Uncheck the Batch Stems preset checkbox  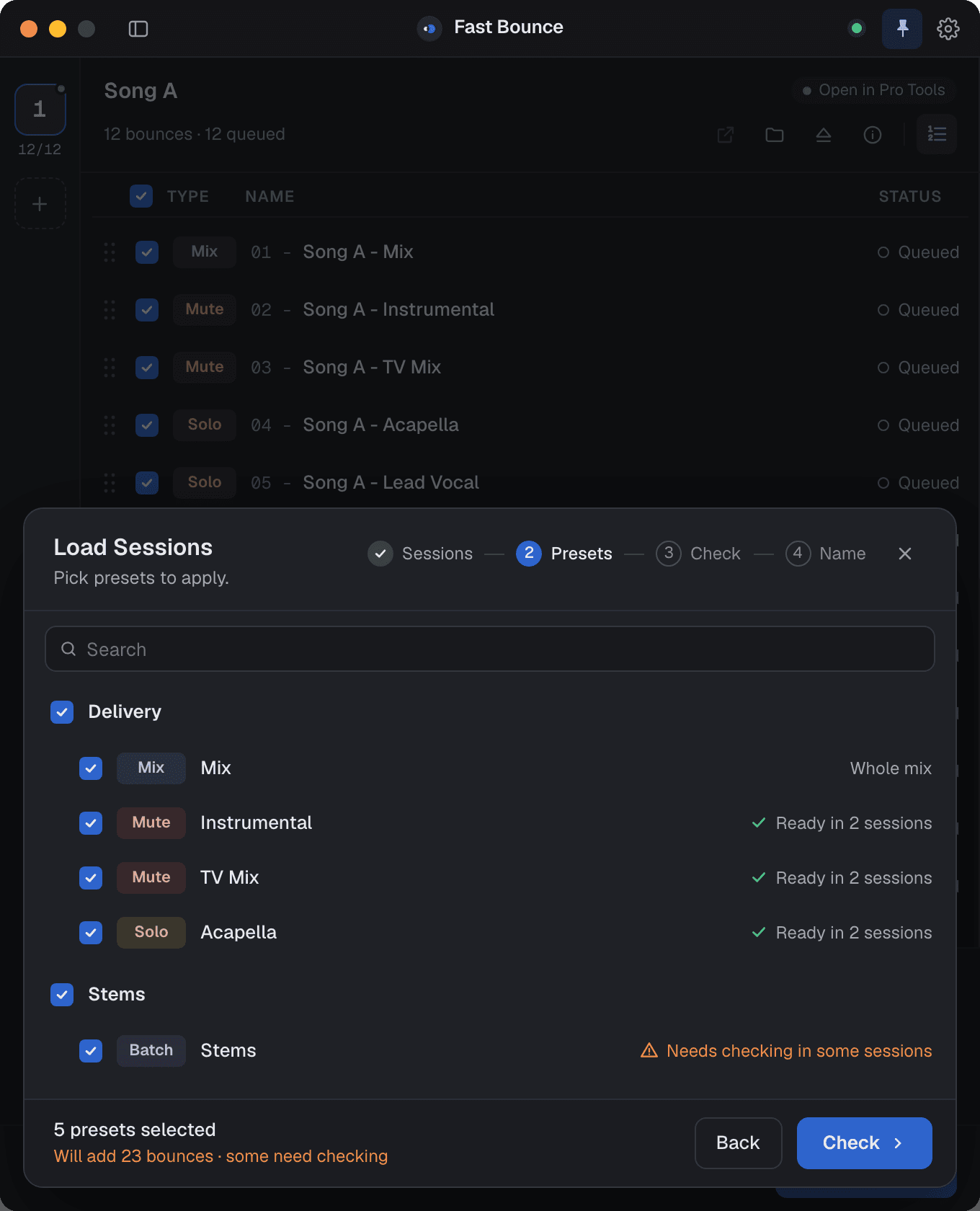coord(91,1051)
